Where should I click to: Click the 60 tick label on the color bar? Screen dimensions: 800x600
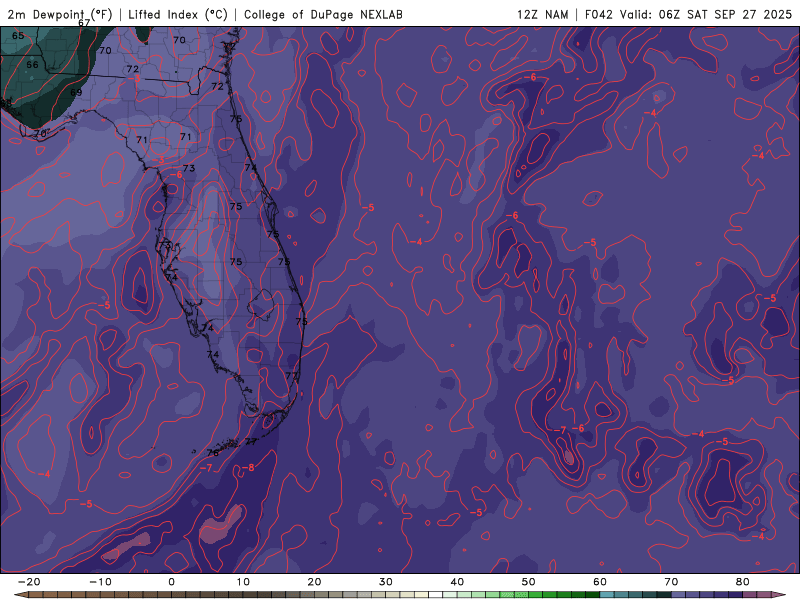pos(600,582)
